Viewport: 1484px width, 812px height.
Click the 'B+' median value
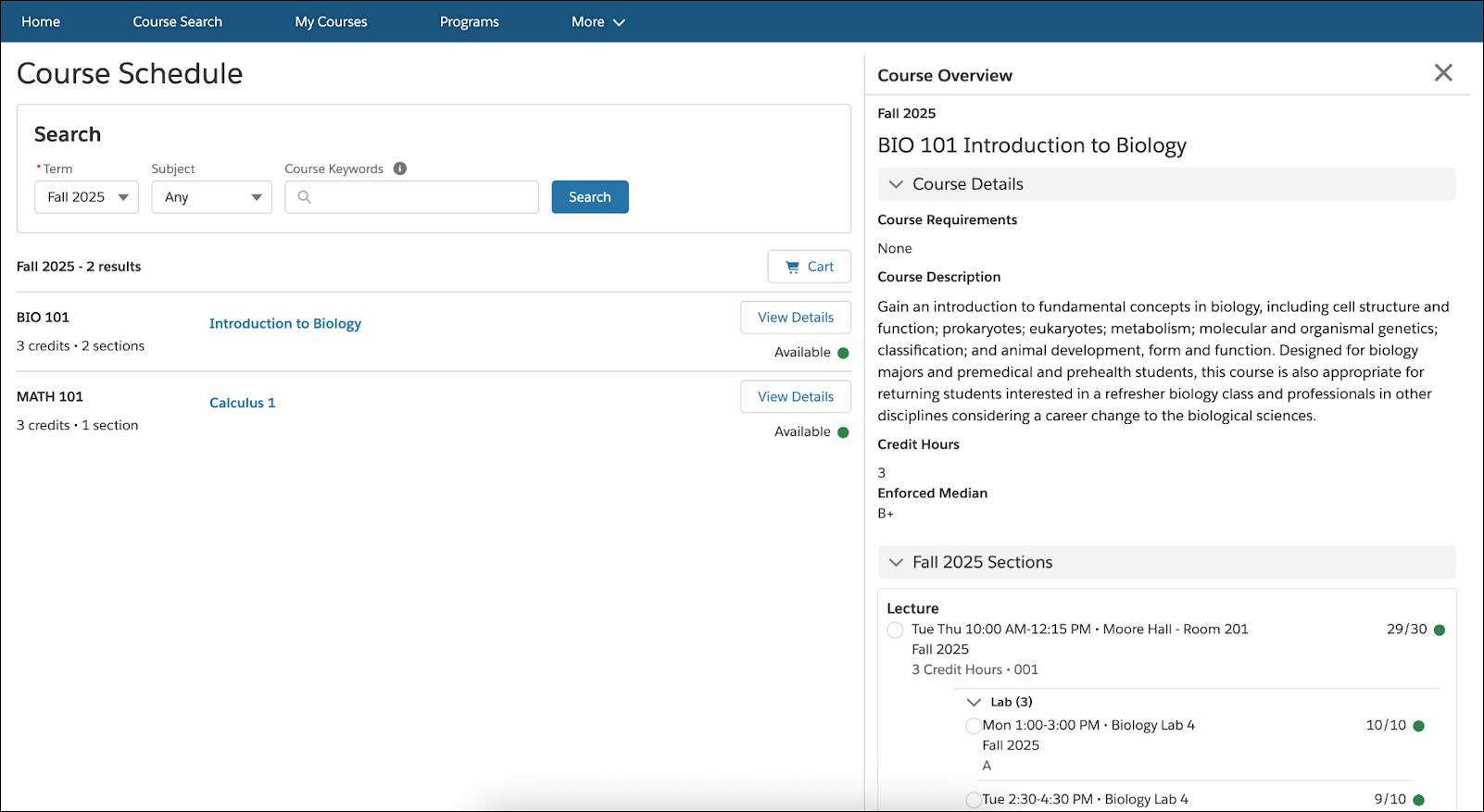pos(886,514)
